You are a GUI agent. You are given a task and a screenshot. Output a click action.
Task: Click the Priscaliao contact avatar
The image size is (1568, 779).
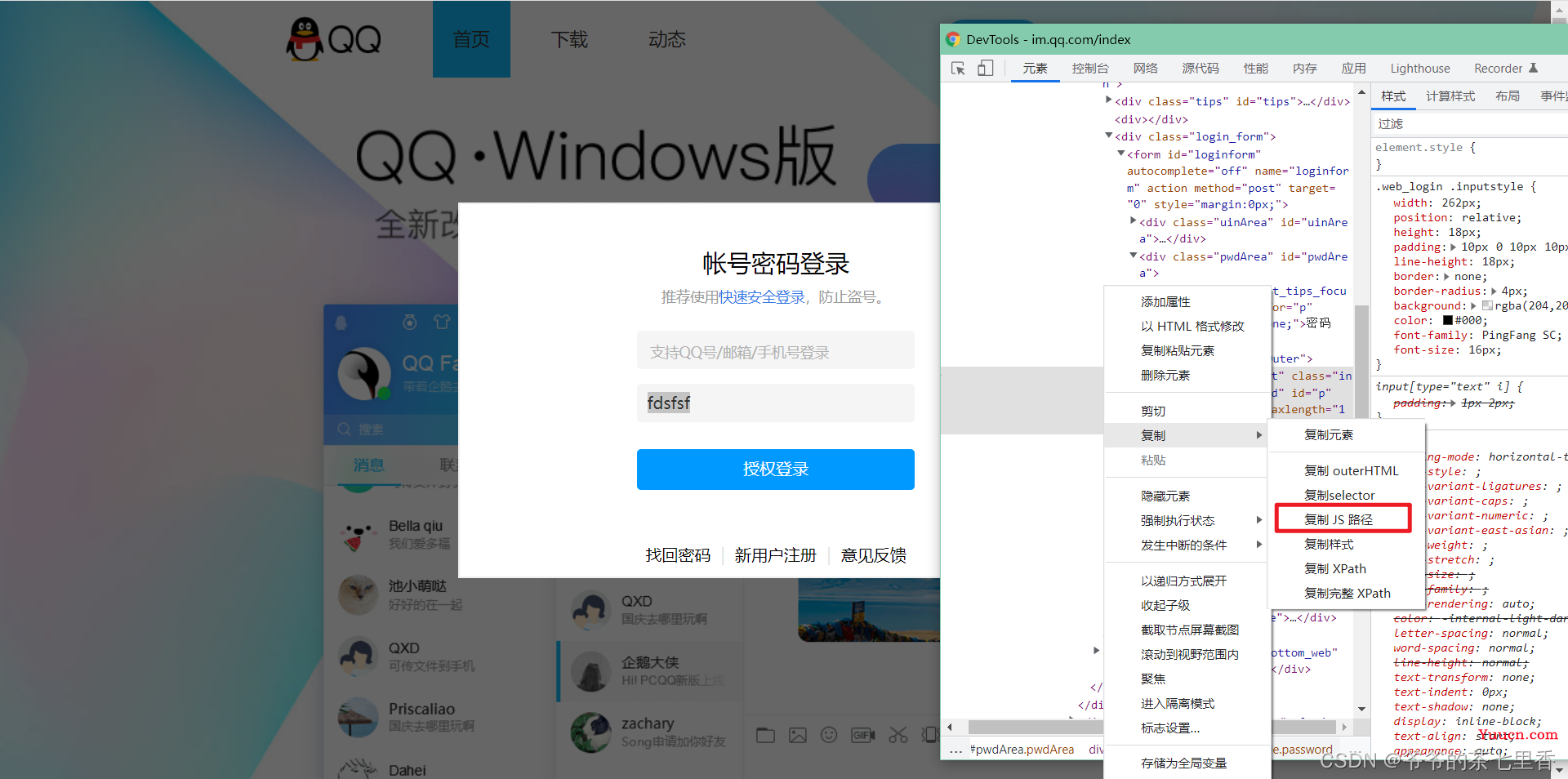tap(357, 717)
